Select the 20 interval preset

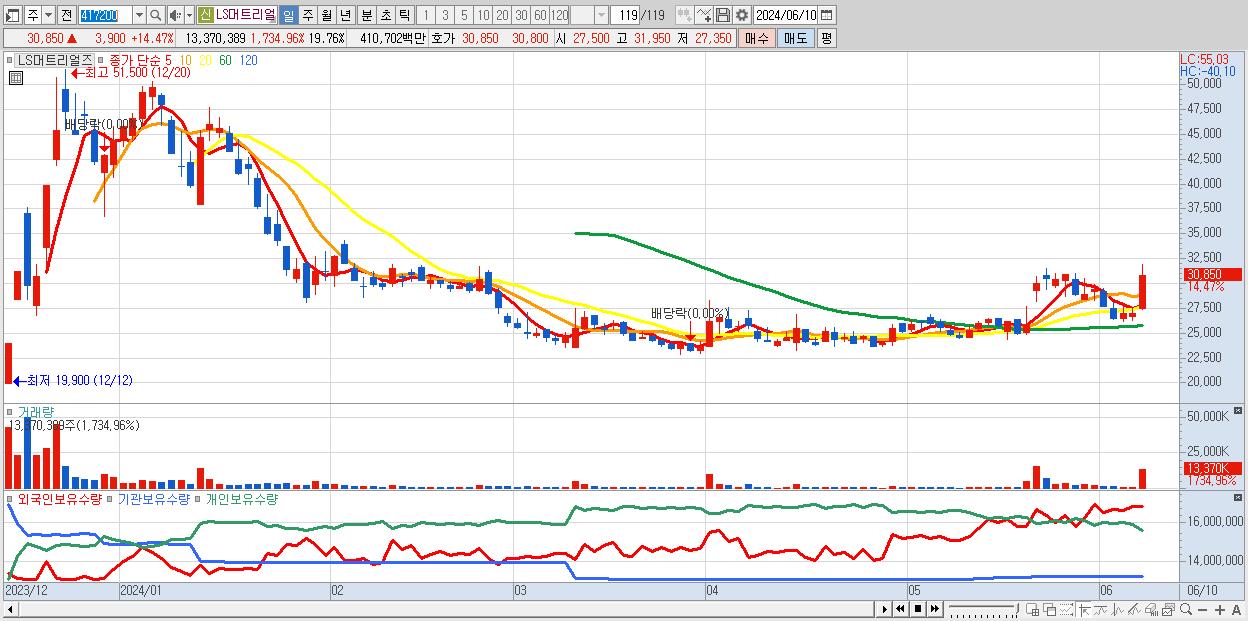pos(502,15)
